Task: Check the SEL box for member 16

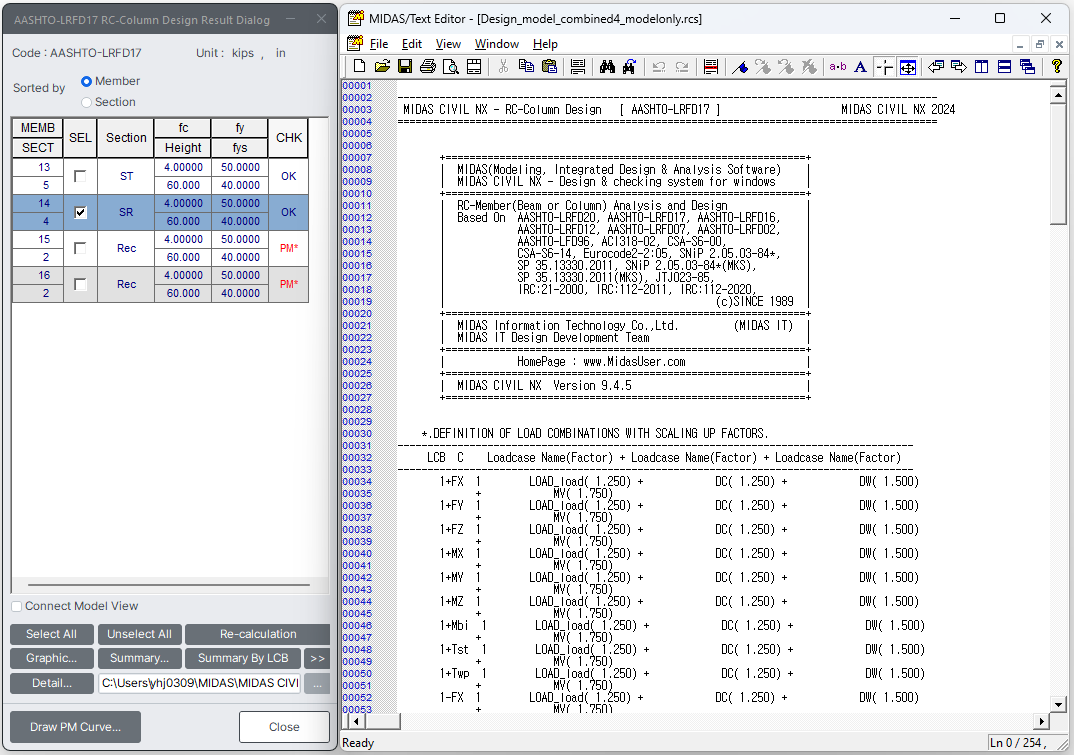Action: [80, 284]
